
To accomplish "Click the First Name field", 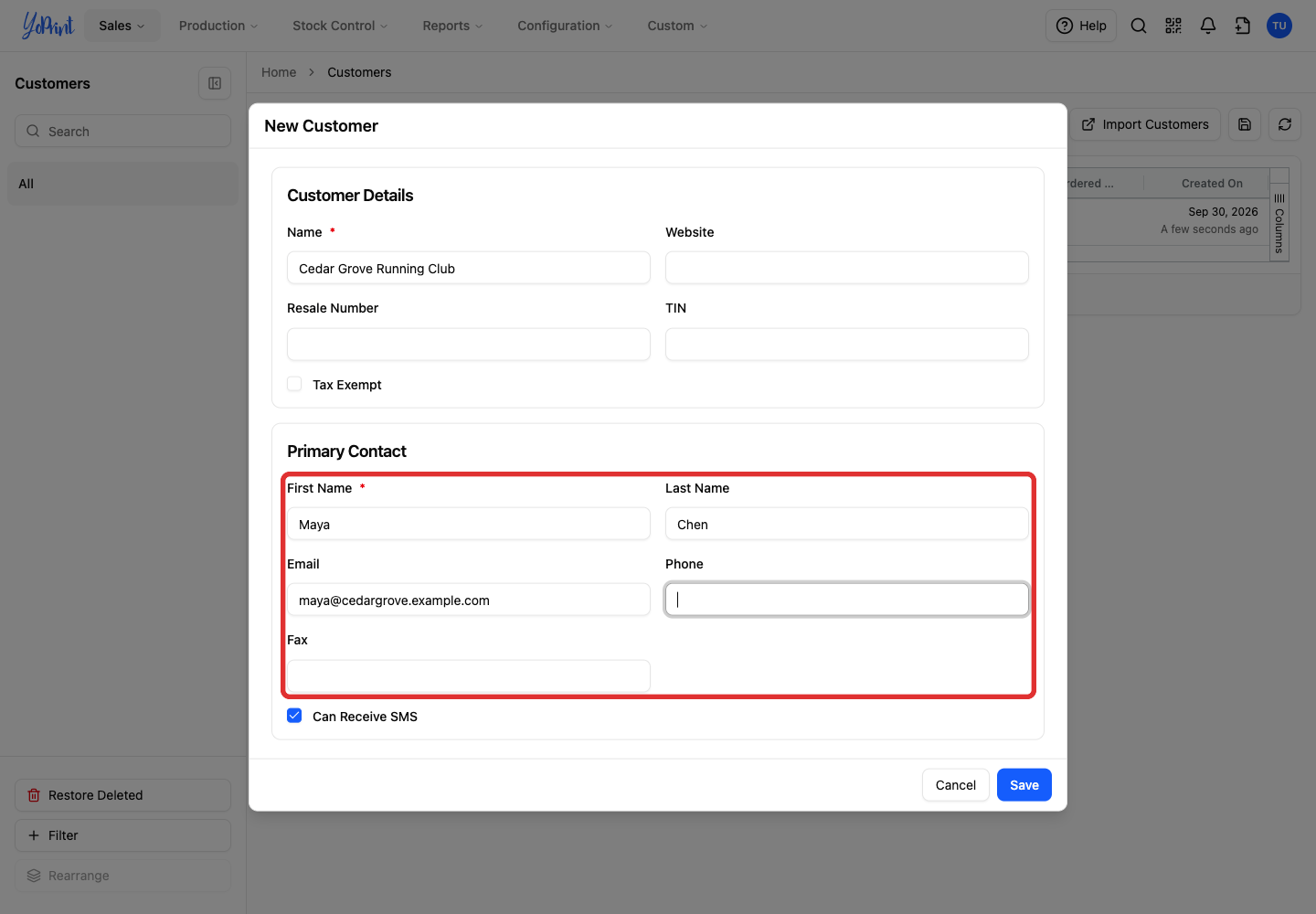I will [x=469, y=524].
